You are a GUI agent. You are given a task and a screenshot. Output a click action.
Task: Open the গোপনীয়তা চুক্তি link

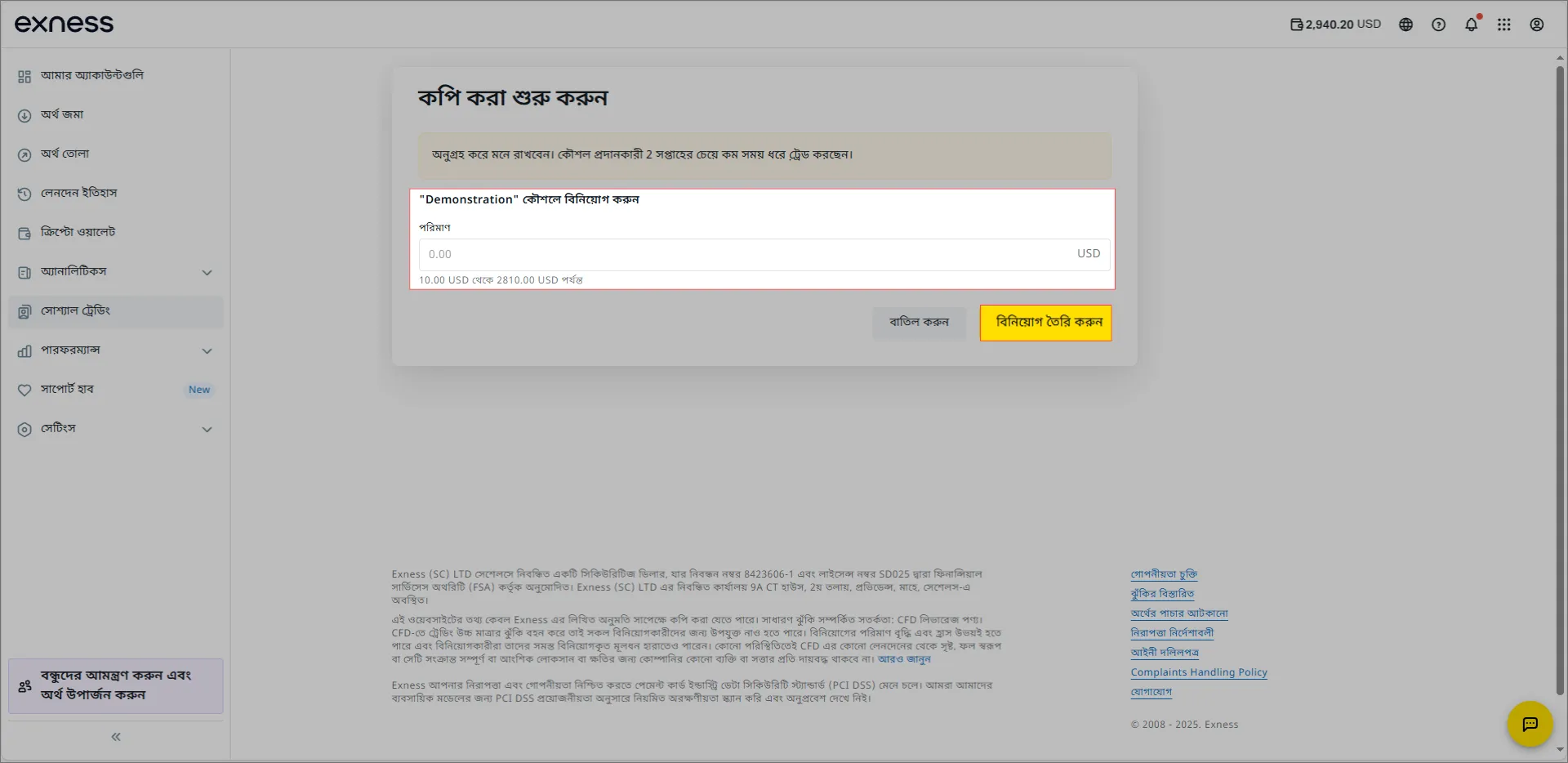coord(1164,574)
